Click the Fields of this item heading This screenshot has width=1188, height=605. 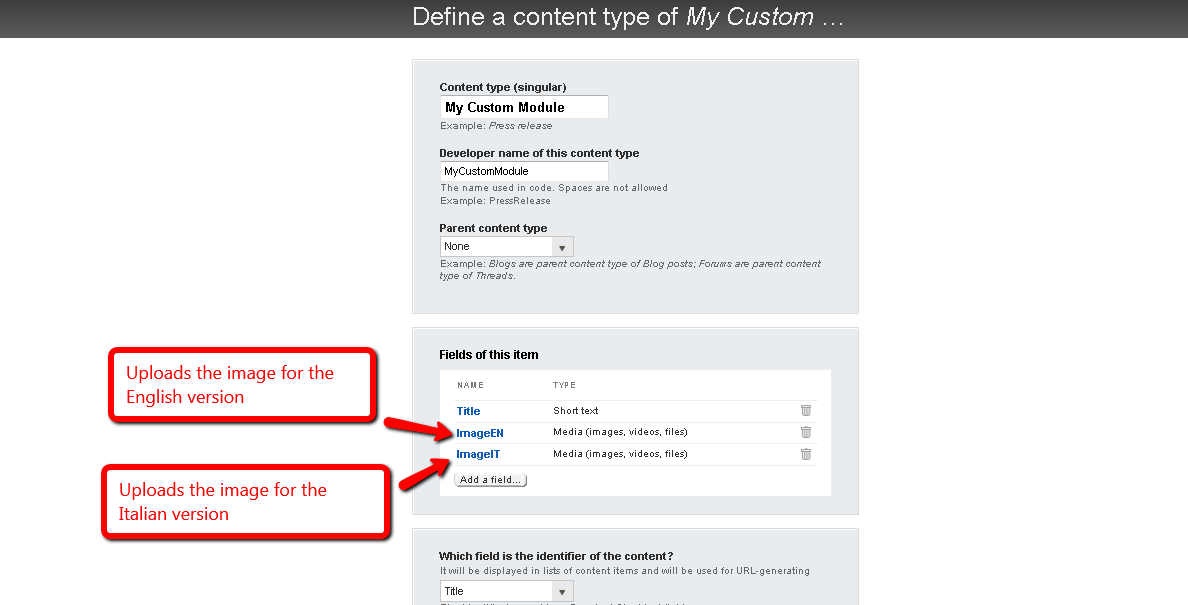coord(489,354)
